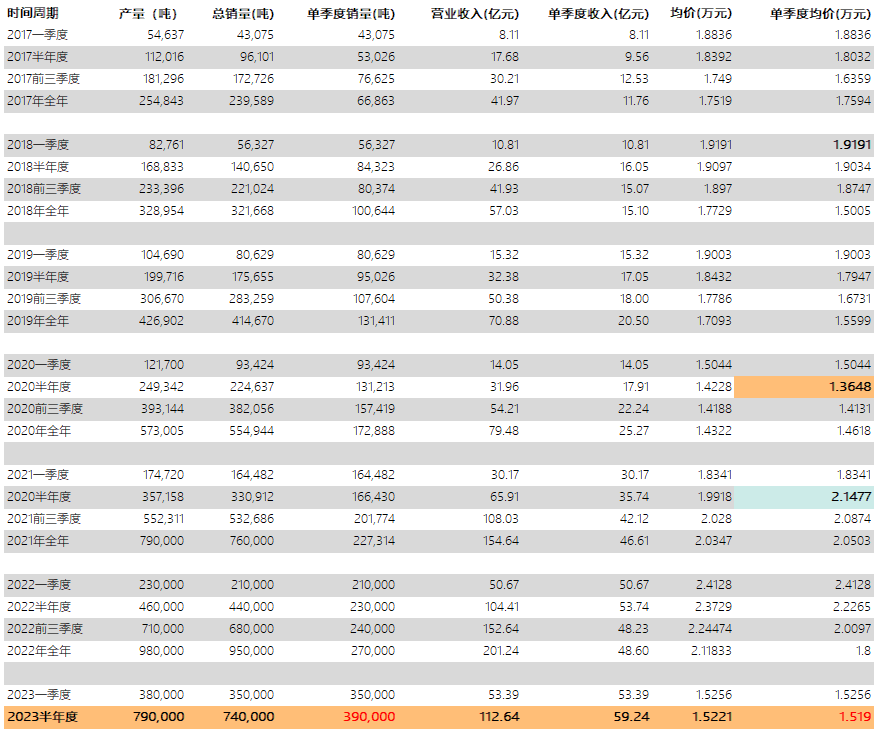
Task: Click quarterly sales value 100,644
Action: [x=373, y=211]
